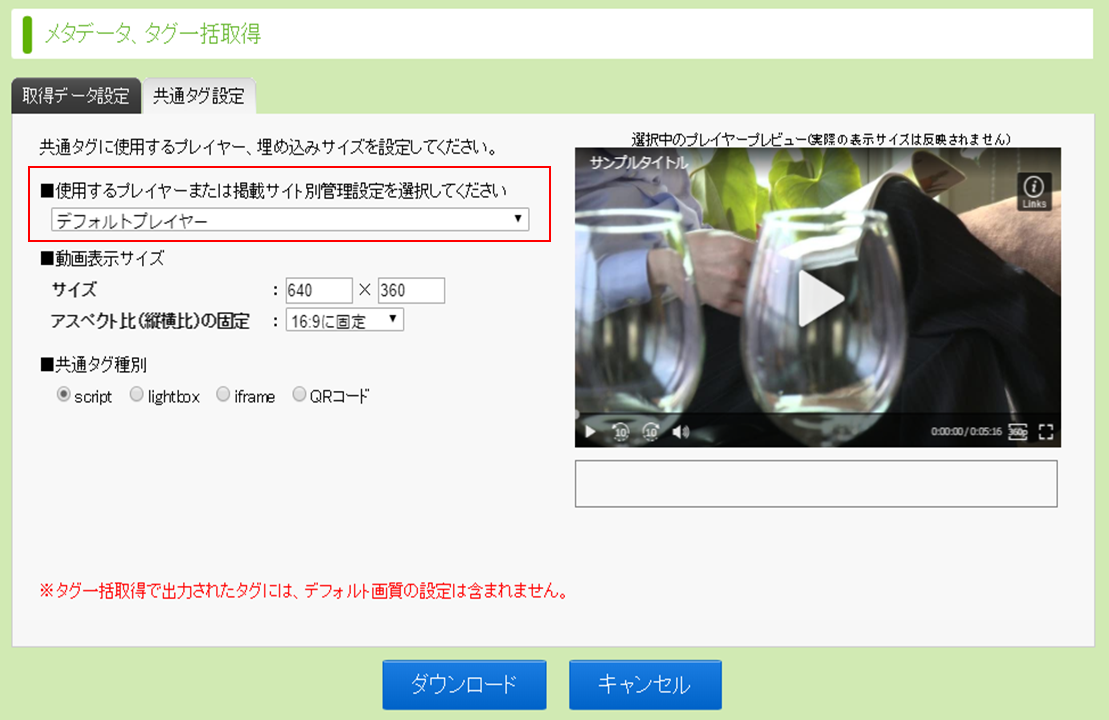Image resolution: width=1109 pixels, height=720 pixels.
Task: Click the height field showing 360
Action: point(411,291)
